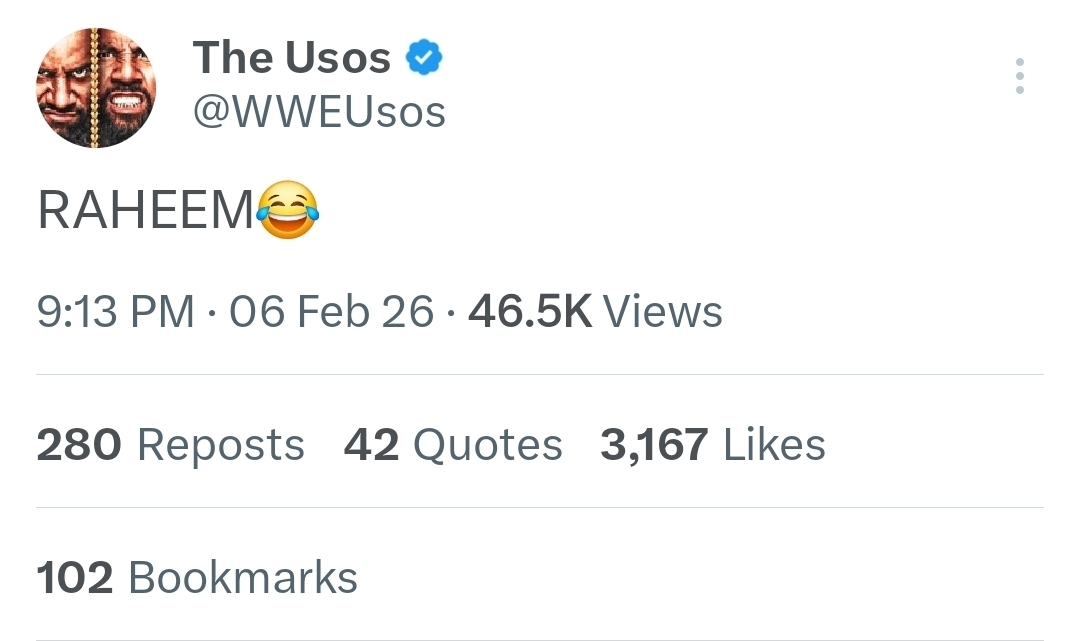Click the laughing tears emoji
The width and height of the screenshot is (1080, 641).
click(x=288, y=210)
